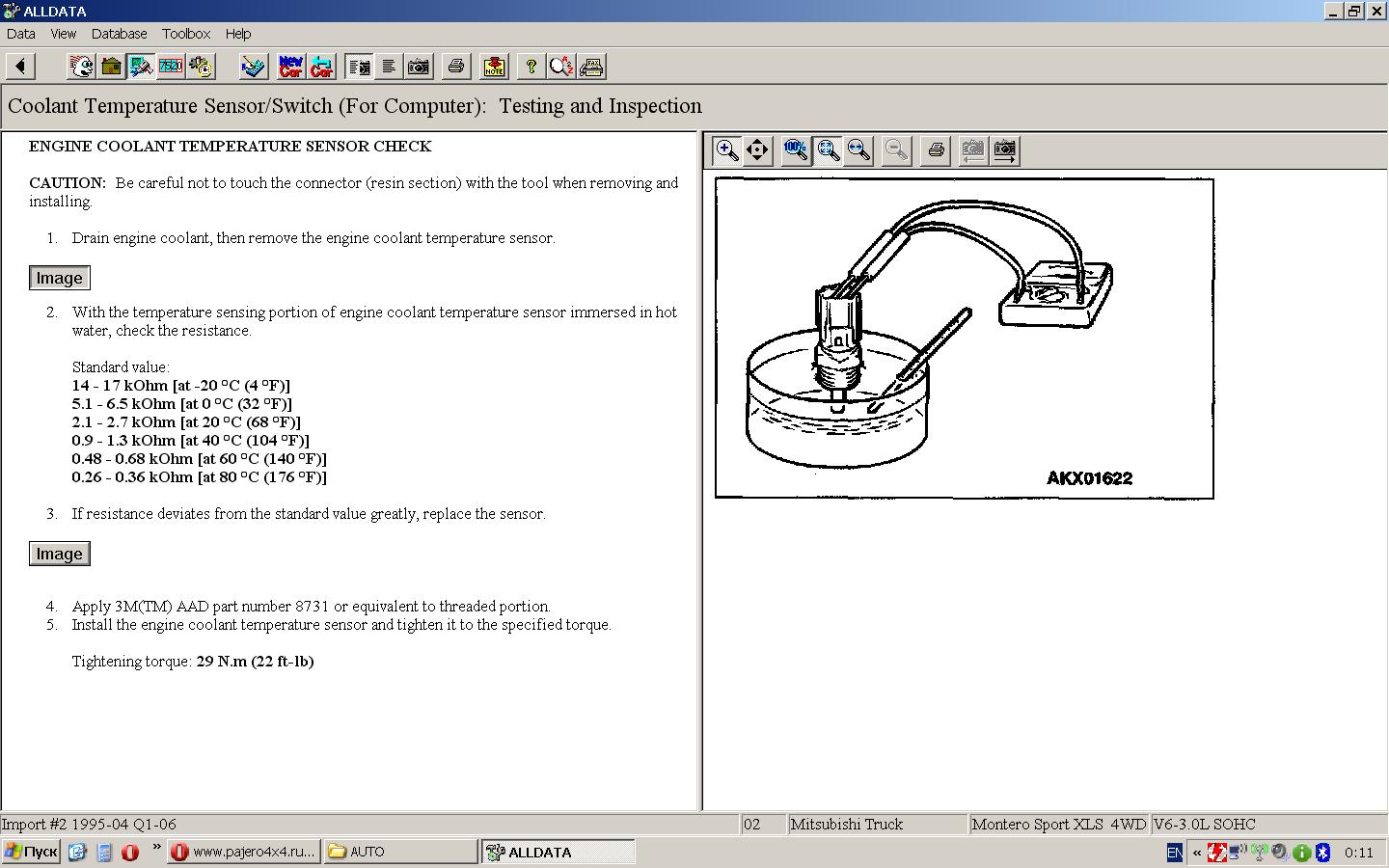Viewport: 1389px width, 868px height.
Task: Toggle the text-with-image view mode
Action: pyautogui.click(x=359, y=67)
